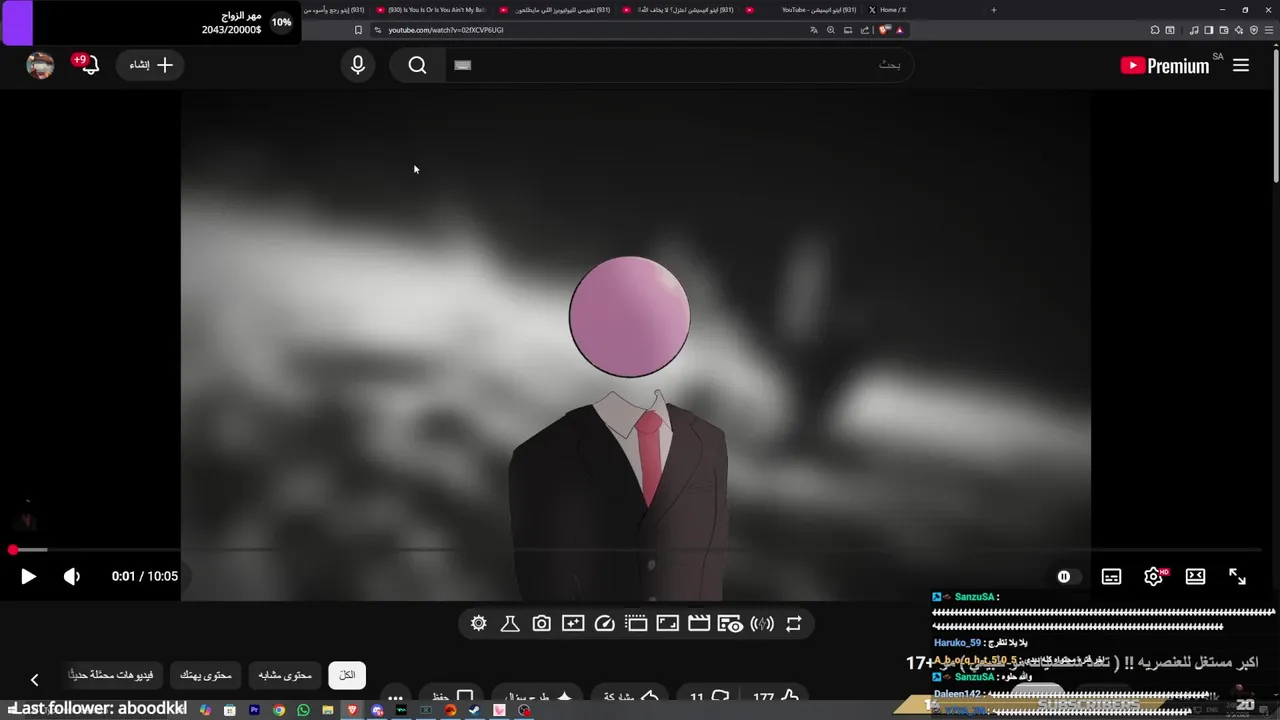1280x720 pixels.
Task: Click the search magnifier button
Action: click(x=417, y=65)
